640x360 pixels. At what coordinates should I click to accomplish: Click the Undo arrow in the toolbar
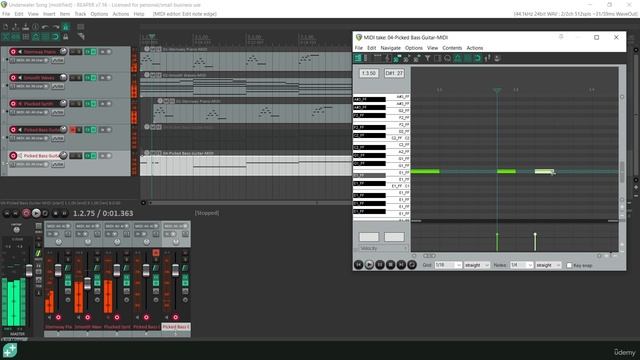click(x=45, y=27)
